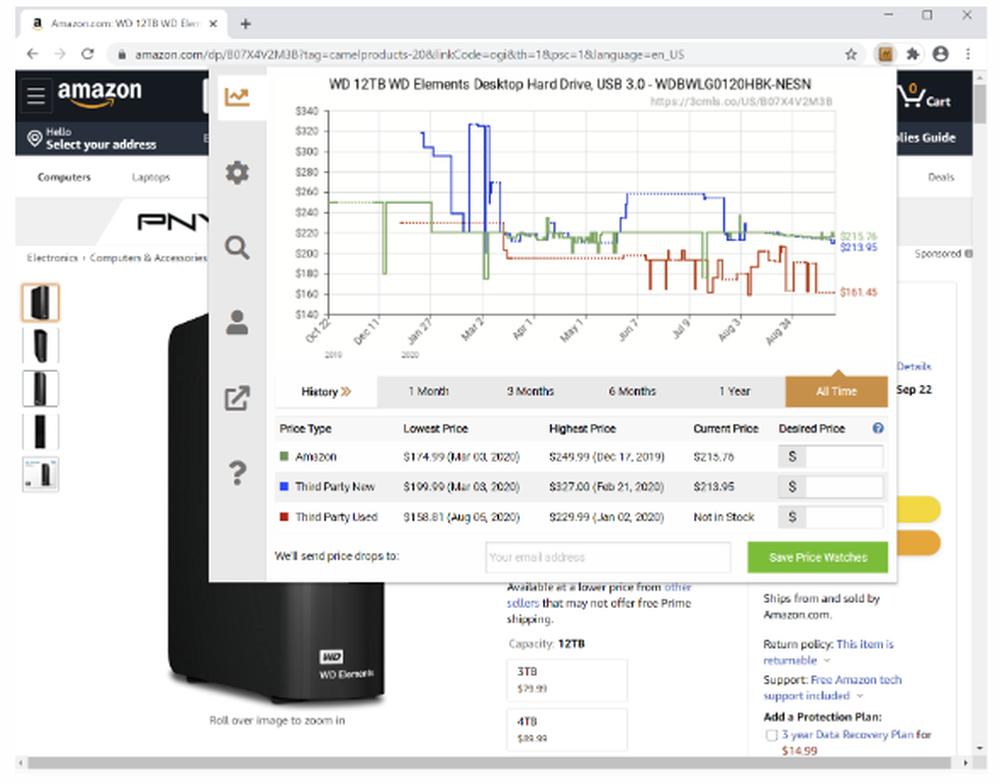Expand Free Amazon tech support chevron
Image resolution: width=1000 pixels, height=784 pixels.
pyautogui.click(x=860, y=696)
